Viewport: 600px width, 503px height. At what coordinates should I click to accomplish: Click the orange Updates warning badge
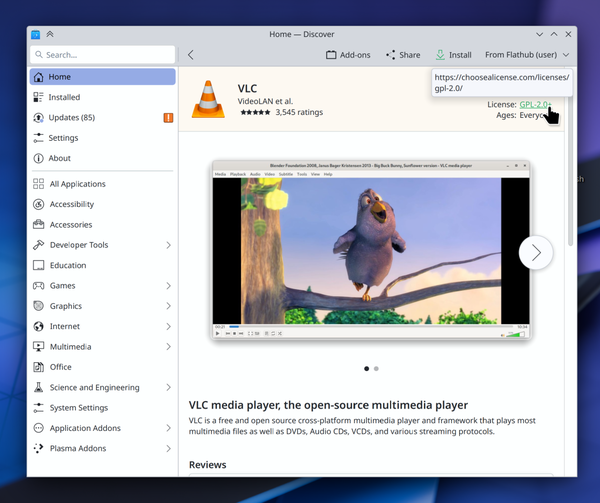168,118
